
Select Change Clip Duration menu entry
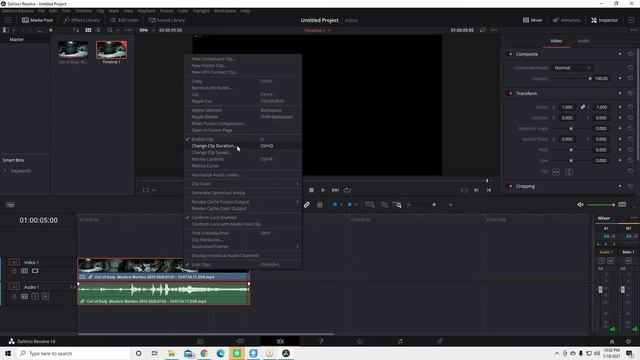tap(243, 146)
